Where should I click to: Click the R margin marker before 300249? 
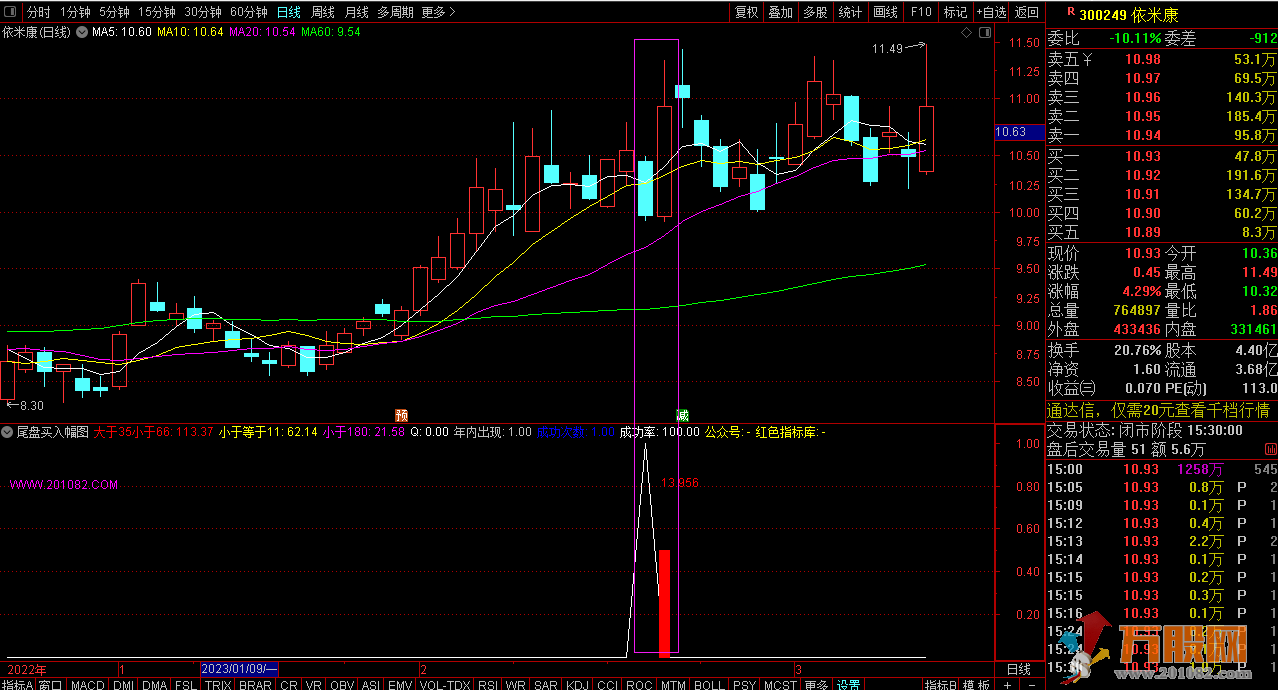pos(1072,13)
